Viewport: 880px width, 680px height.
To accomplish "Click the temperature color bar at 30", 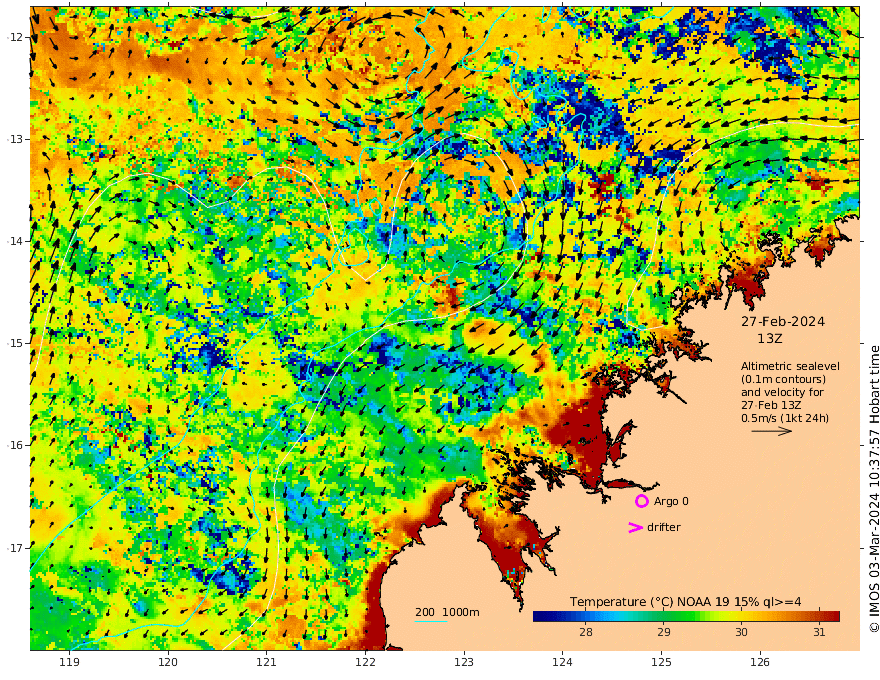I will [x=741, y=616].
